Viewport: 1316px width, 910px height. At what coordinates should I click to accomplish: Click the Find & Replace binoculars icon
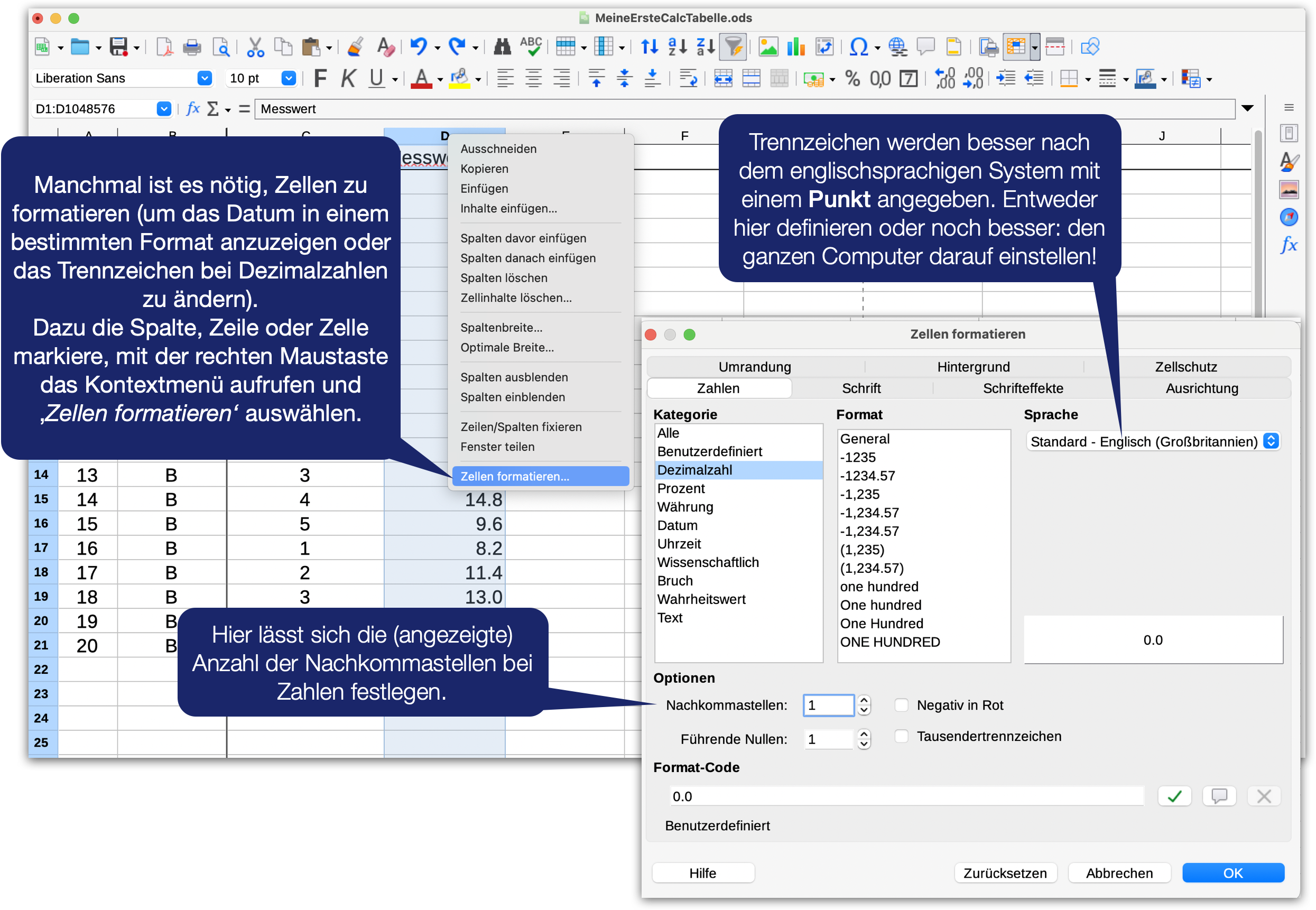pyautogui.click(x=502, y=47)
